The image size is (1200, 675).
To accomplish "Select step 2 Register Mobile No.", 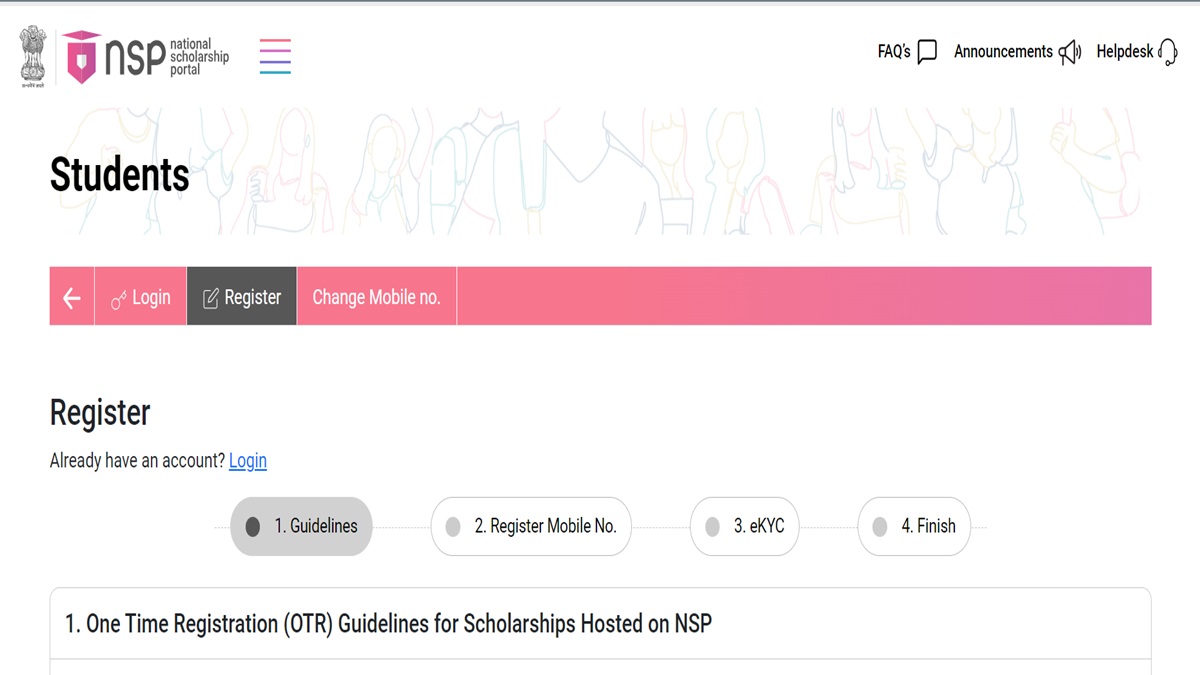I will coord(530,526).
